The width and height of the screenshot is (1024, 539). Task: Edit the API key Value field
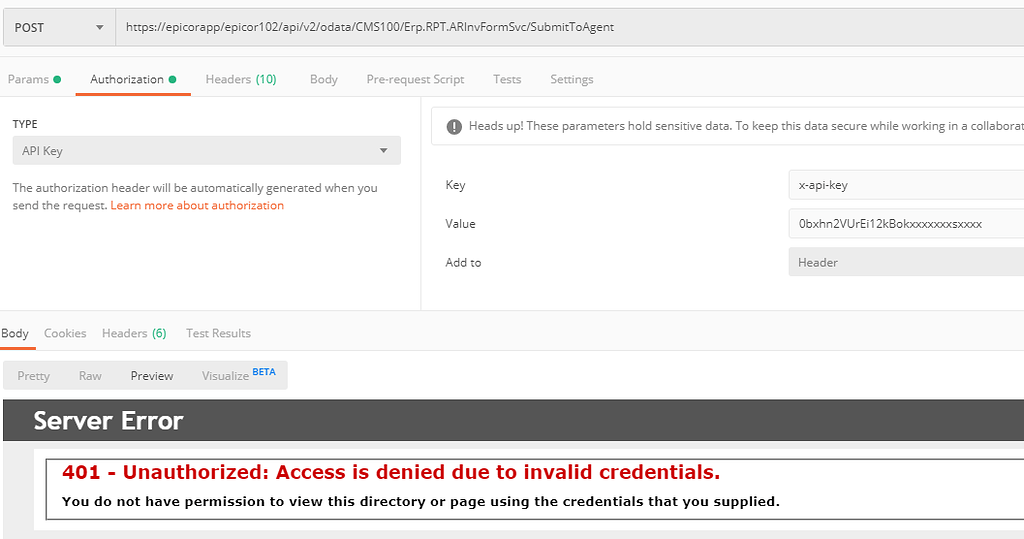906,223
